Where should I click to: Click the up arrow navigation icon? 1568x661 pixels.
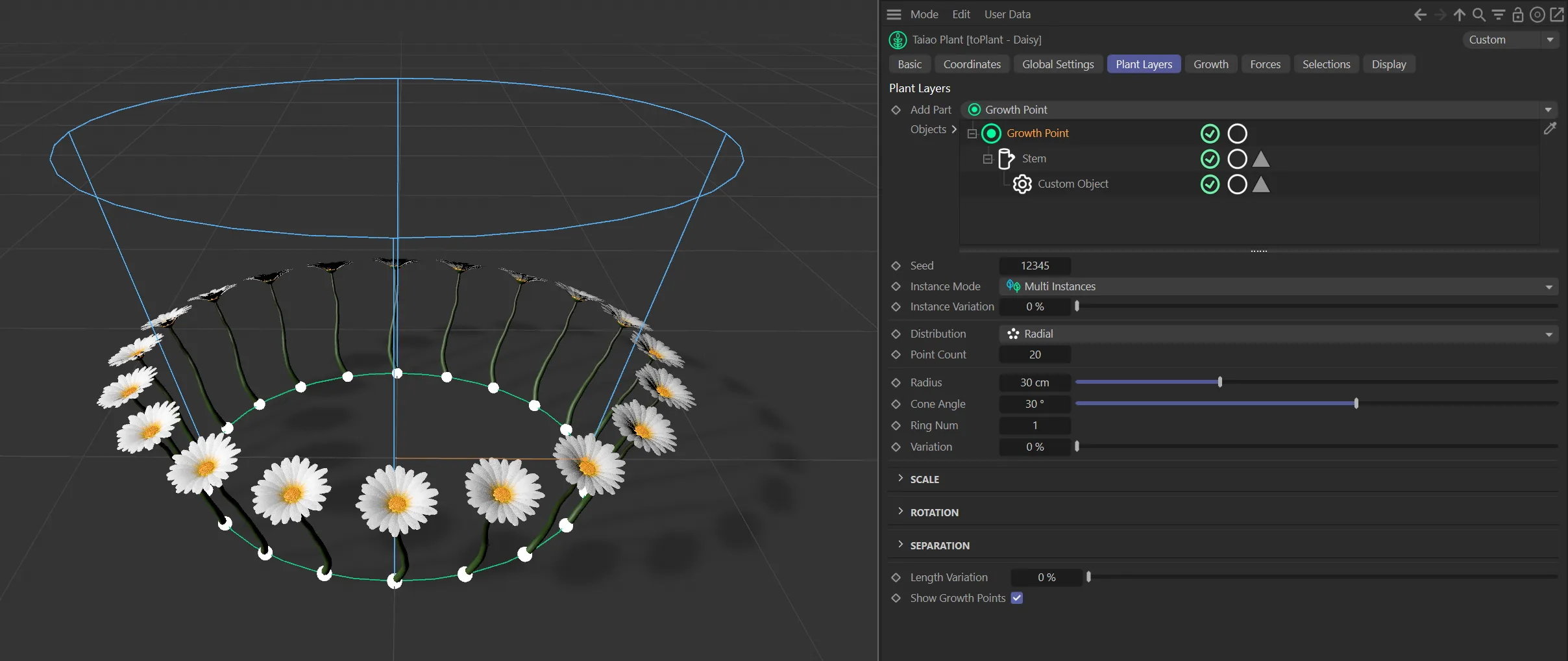1459,14
